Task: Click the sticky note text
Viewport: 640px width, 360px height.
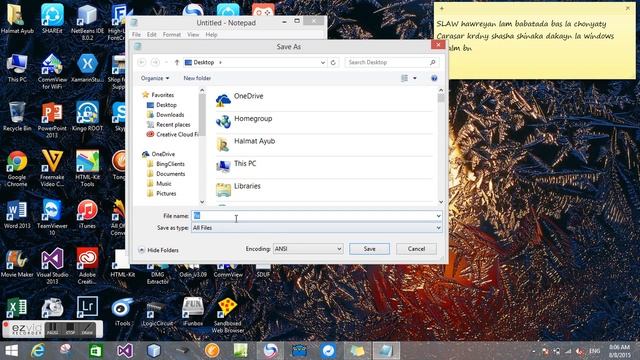Action: pos(525,36)
